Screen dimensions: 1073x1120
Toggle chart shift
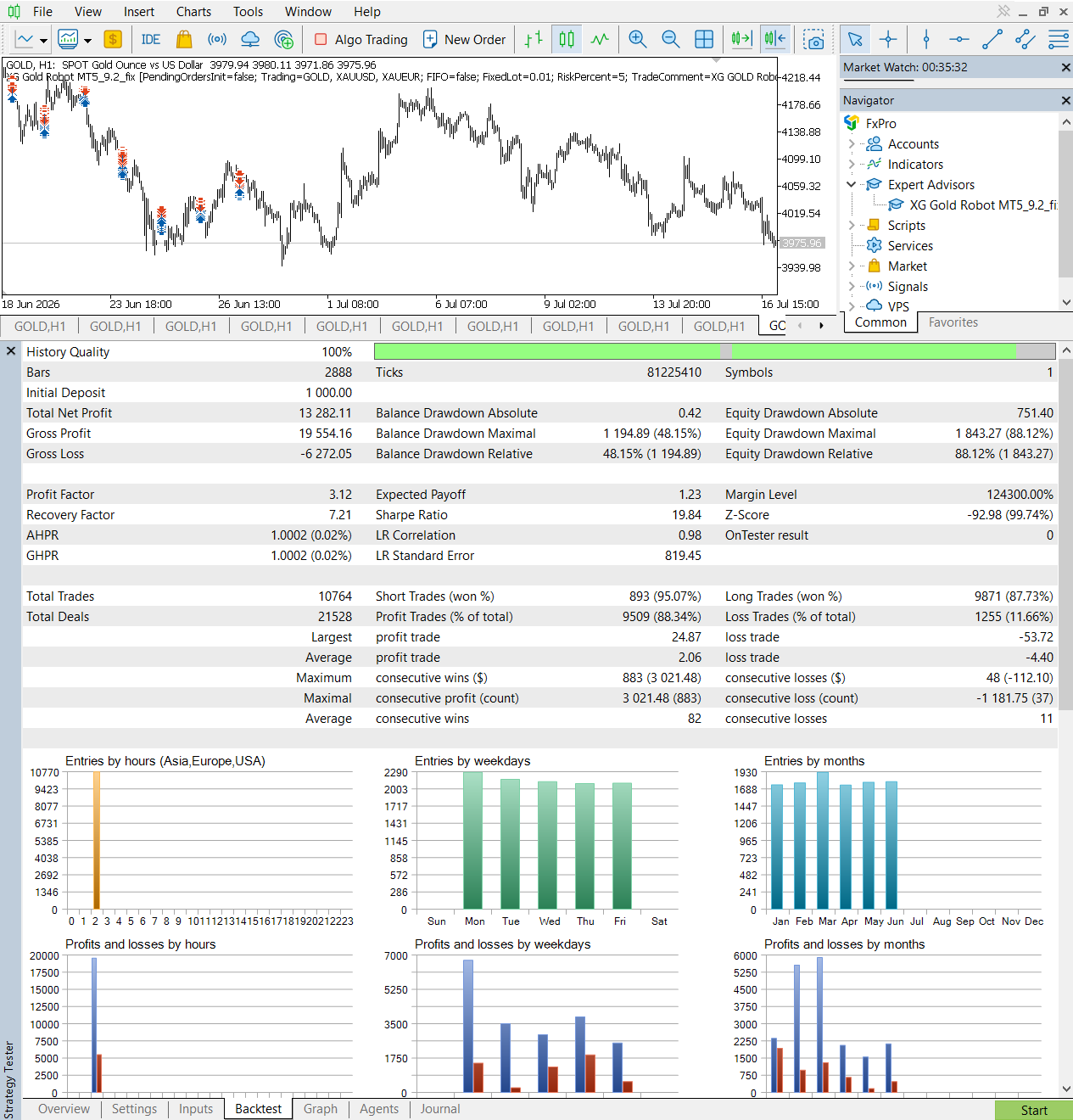pos(775,40)
